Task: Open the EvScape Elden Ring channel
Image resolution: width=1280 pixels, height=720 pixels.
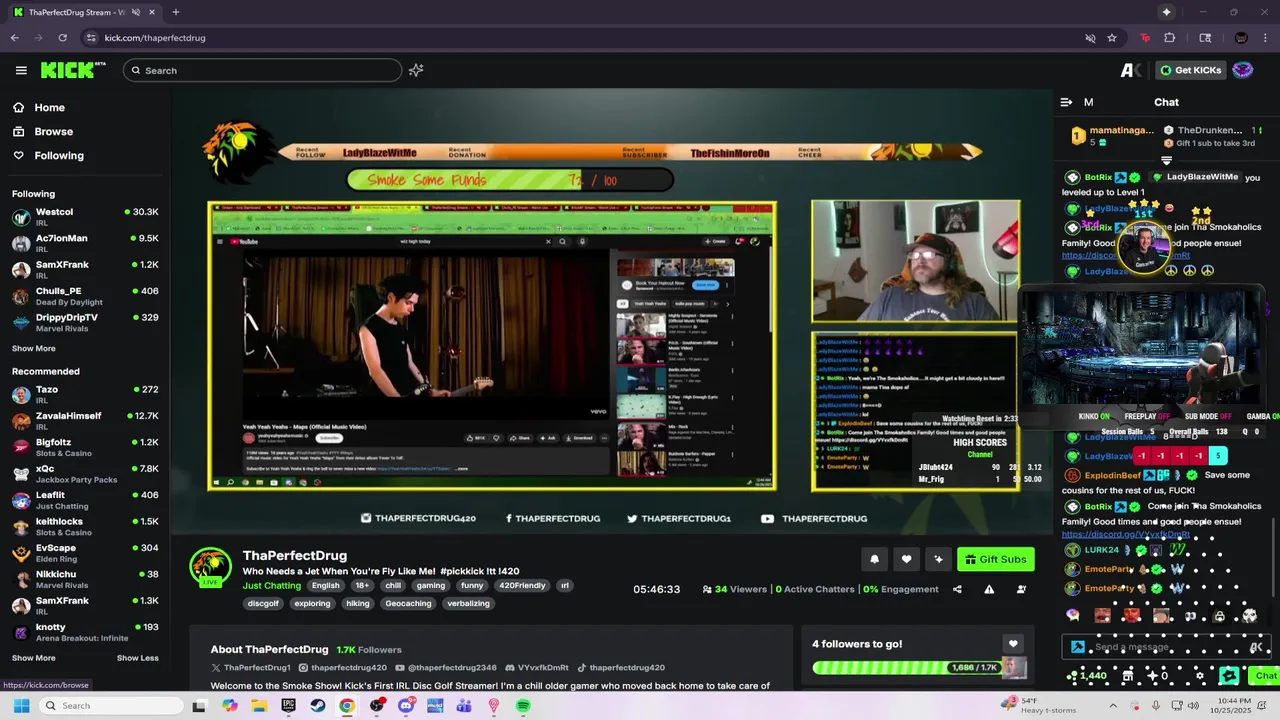Action: pyautogui.click(x=85, y=553)
